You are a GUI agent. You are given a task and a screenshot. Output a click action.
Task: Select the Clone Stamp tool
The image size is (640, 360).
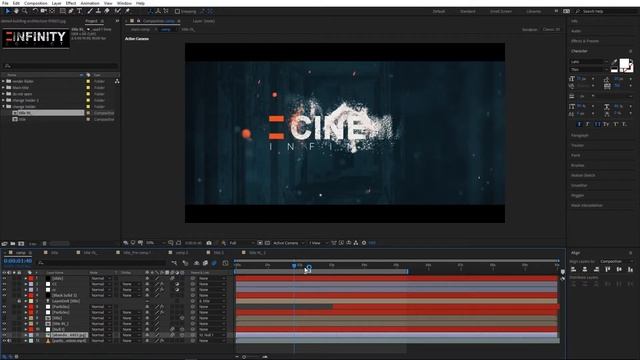(x=98, y=11)
